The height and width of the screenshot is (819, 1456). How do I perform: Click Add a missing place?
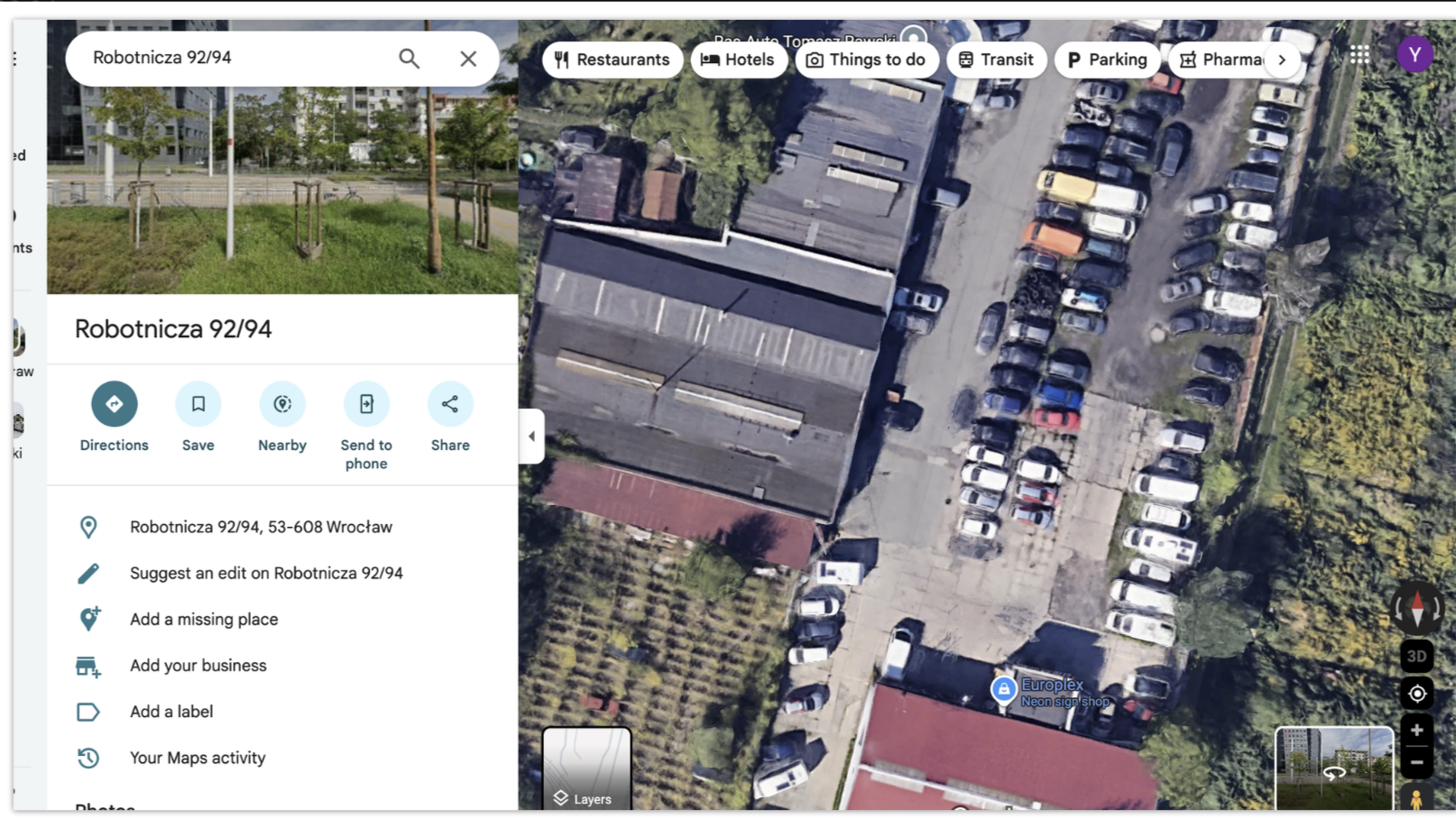pyautogui.click(x=204, y=619)
